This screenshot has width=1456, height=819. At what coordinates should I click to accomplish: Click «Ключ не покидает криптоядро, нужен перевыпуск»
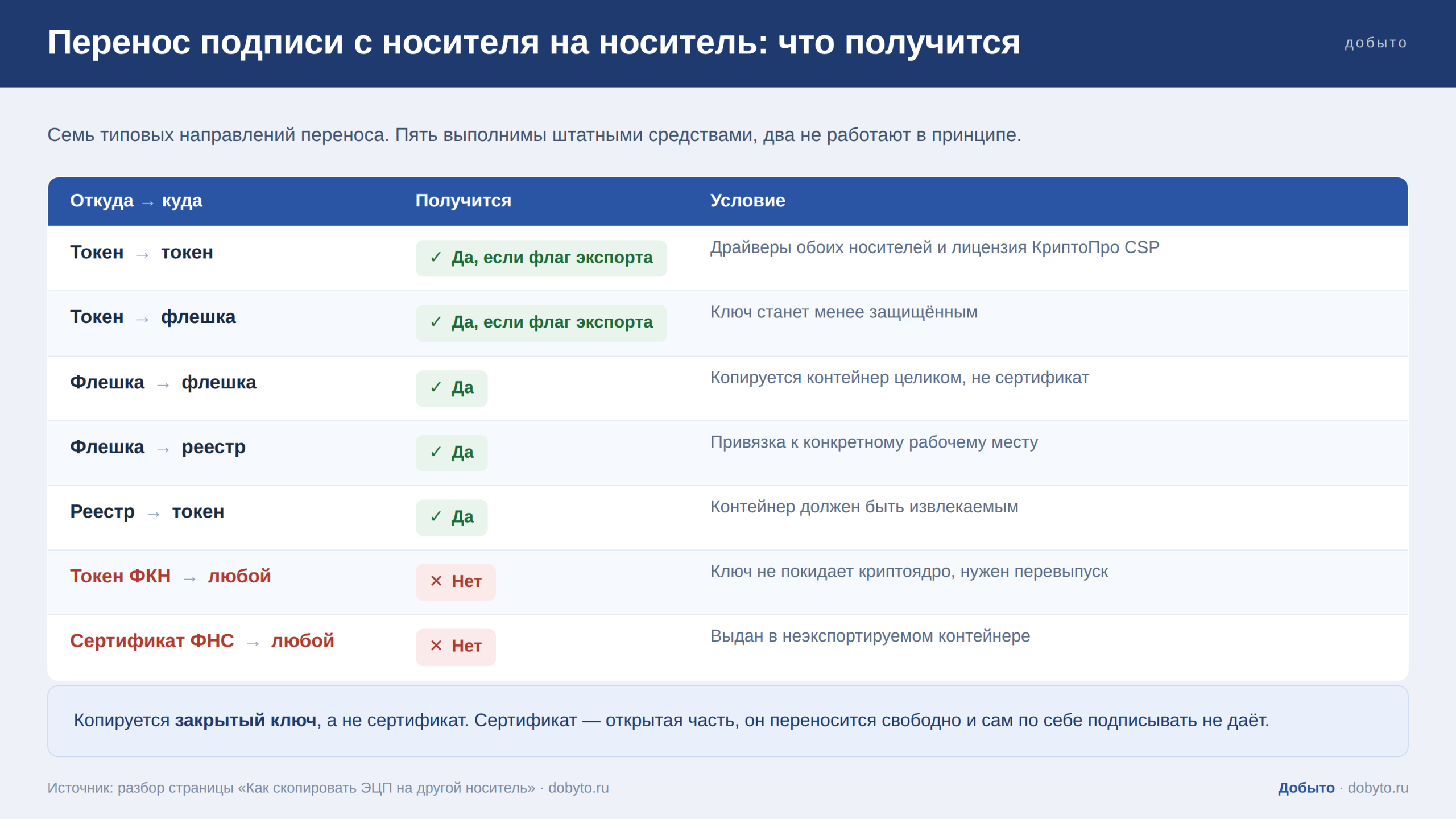coord(909,572)
